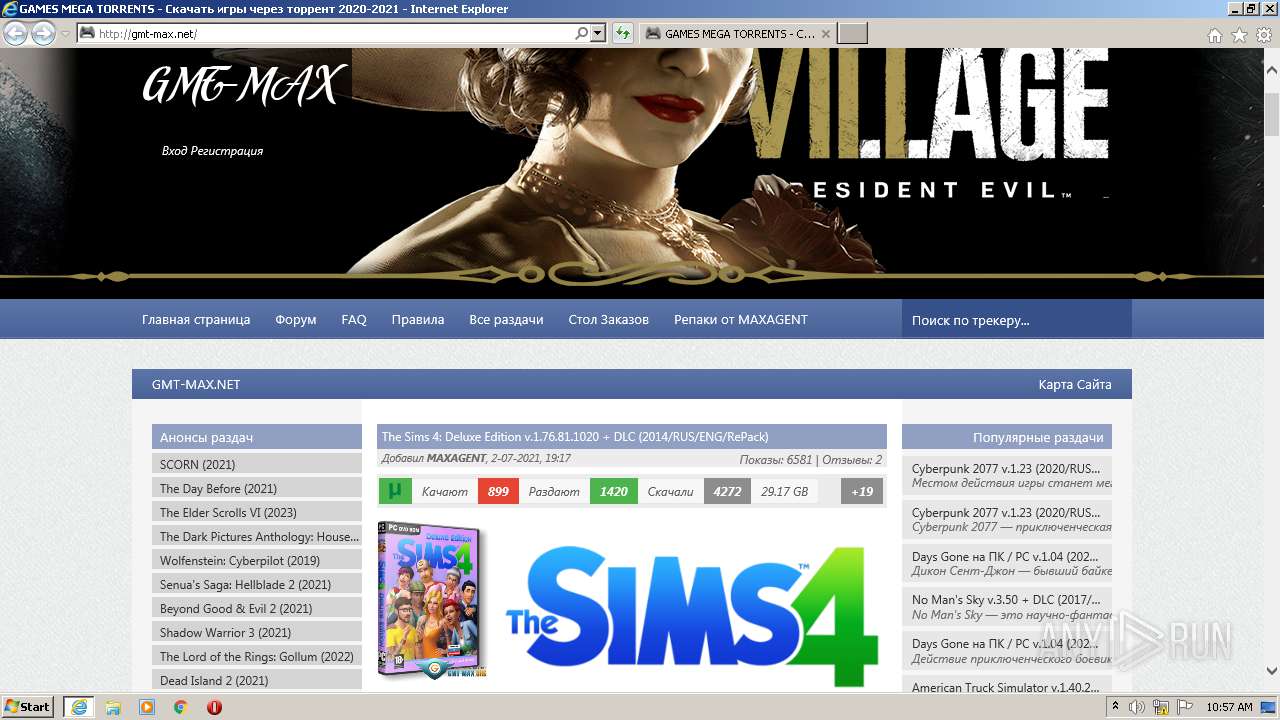Image resolution: width=1280 pixels, height=720 pixels.
Task: Open Windows Explorer folder taskbar icon
Action: pos(113,706)
